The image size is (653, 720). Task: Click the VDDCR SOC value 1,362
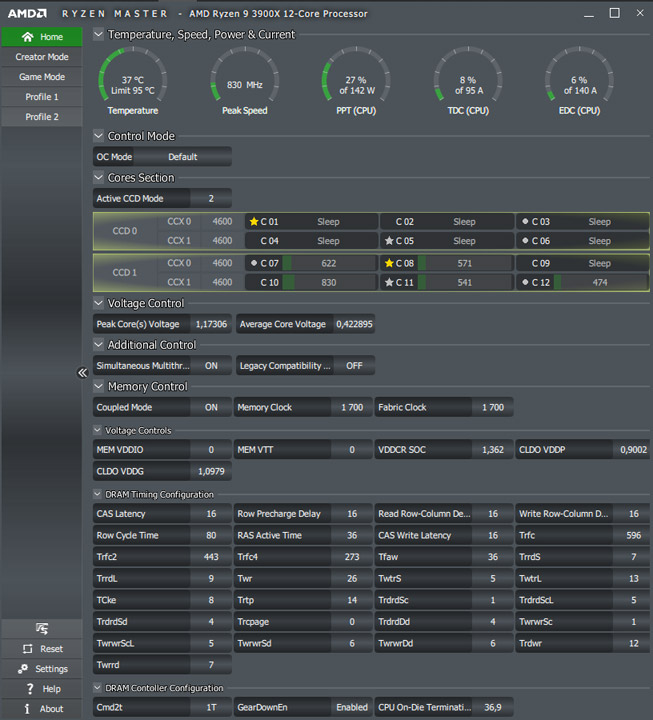[x=493, y=450]
